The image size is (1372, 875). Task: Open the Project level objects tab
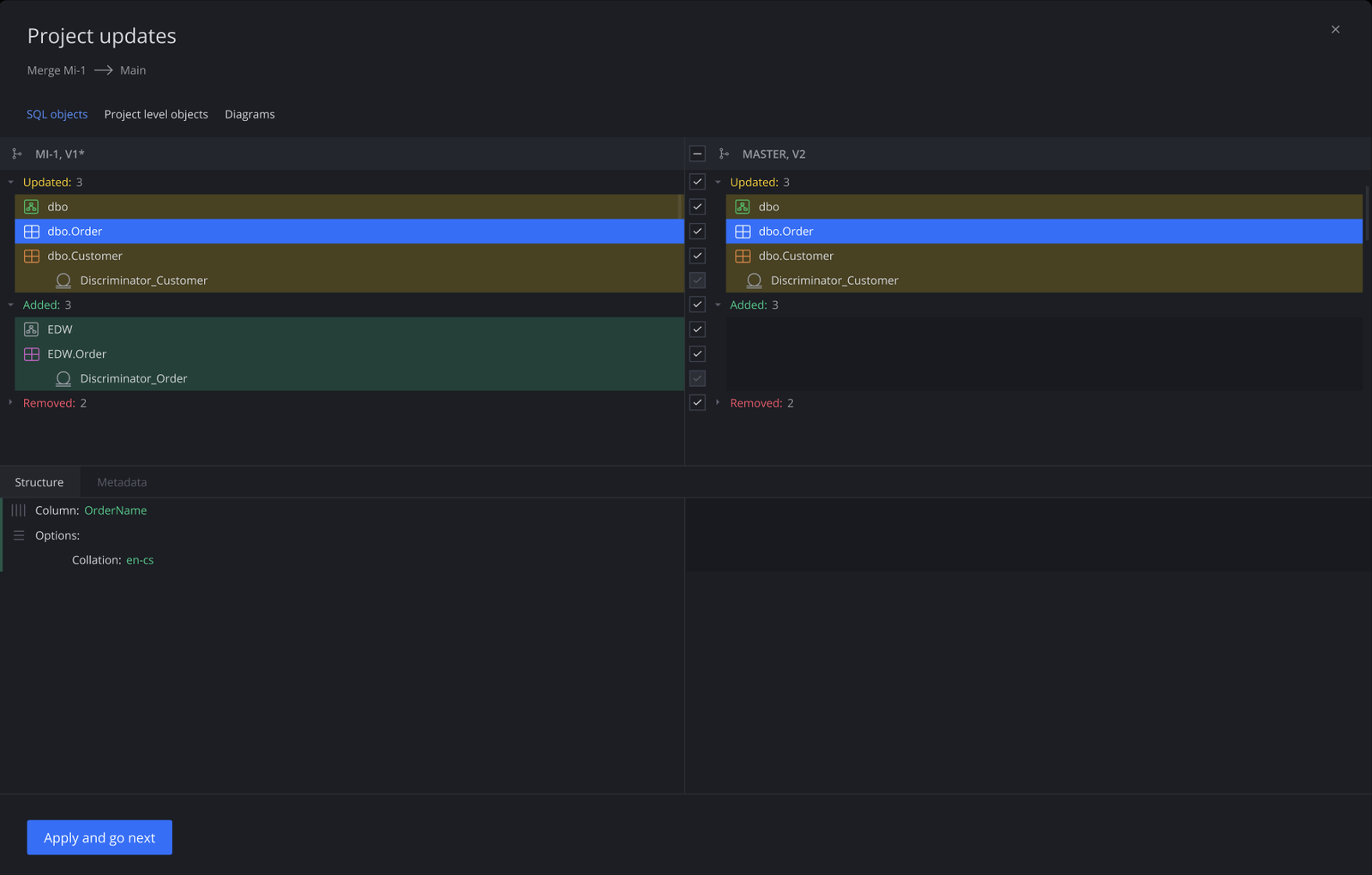156,114
